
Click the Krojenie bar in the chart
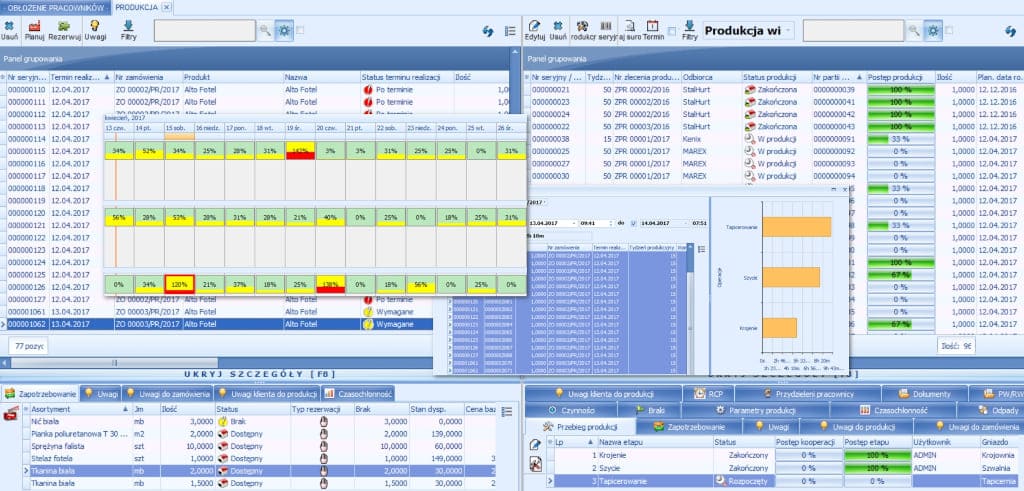pos(780,328)
